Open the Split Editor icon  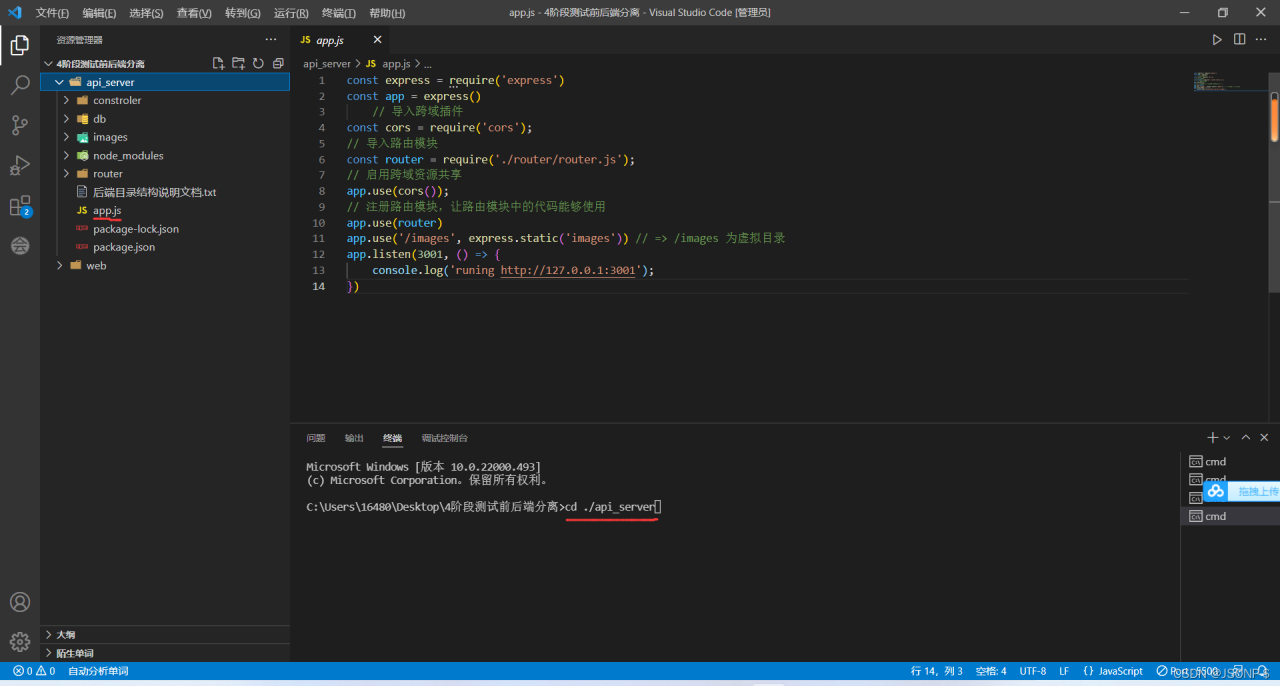[x=1240, y=39]
